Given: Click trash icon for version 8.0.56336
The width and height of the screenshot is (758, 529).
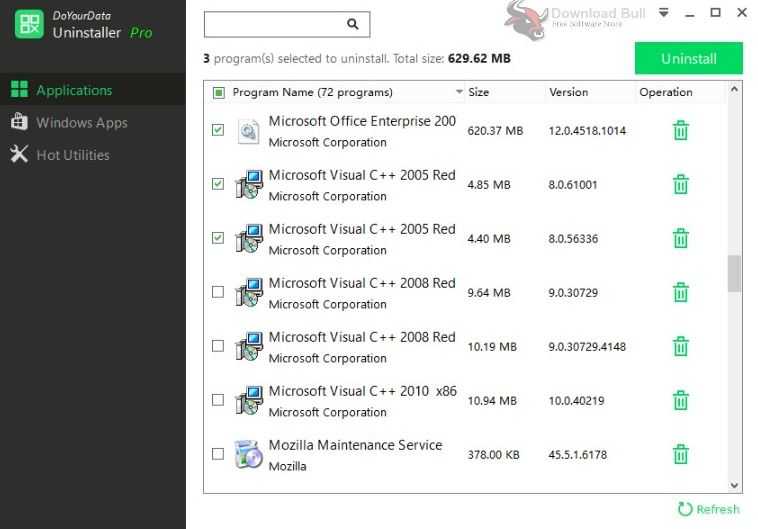Looking at the screenshot, I should [681, 238].
